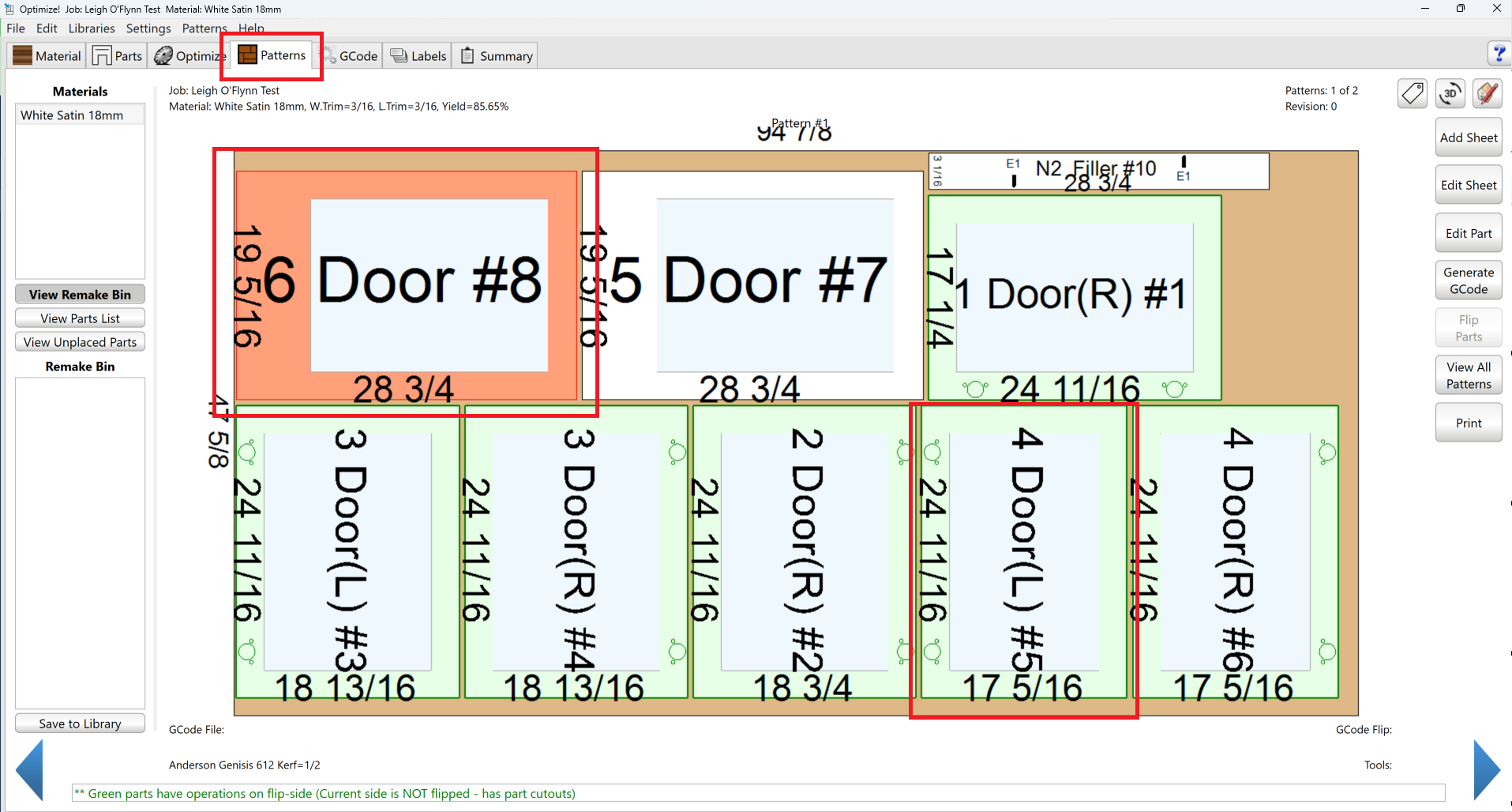
Task: Click Save to Library button
Action: pyautogui.click(x=80, y=724)
